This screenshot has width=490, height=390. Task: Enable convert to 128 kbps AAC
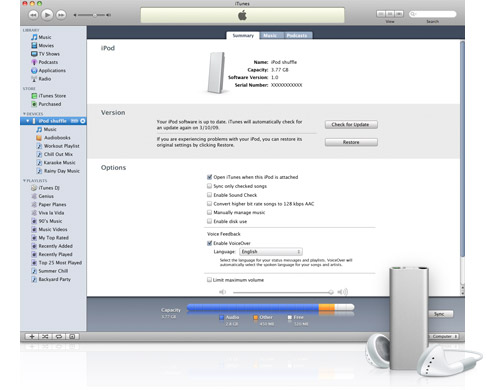(x=209, y=204)
